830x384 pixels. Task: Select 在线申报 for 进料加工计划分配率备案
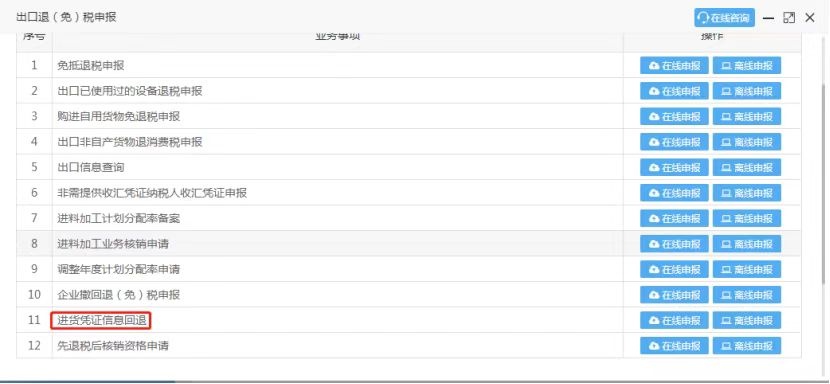(674, 218)
